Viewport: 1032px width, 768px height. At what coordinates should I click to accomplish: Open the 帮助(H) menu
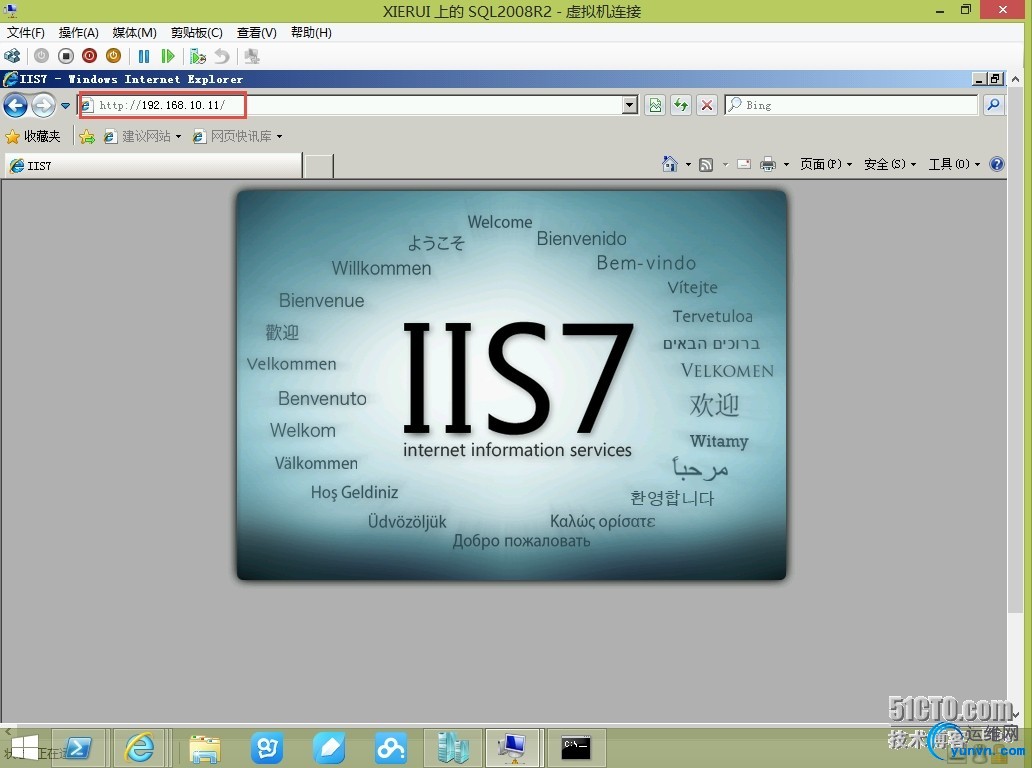(x=311, y=32)
